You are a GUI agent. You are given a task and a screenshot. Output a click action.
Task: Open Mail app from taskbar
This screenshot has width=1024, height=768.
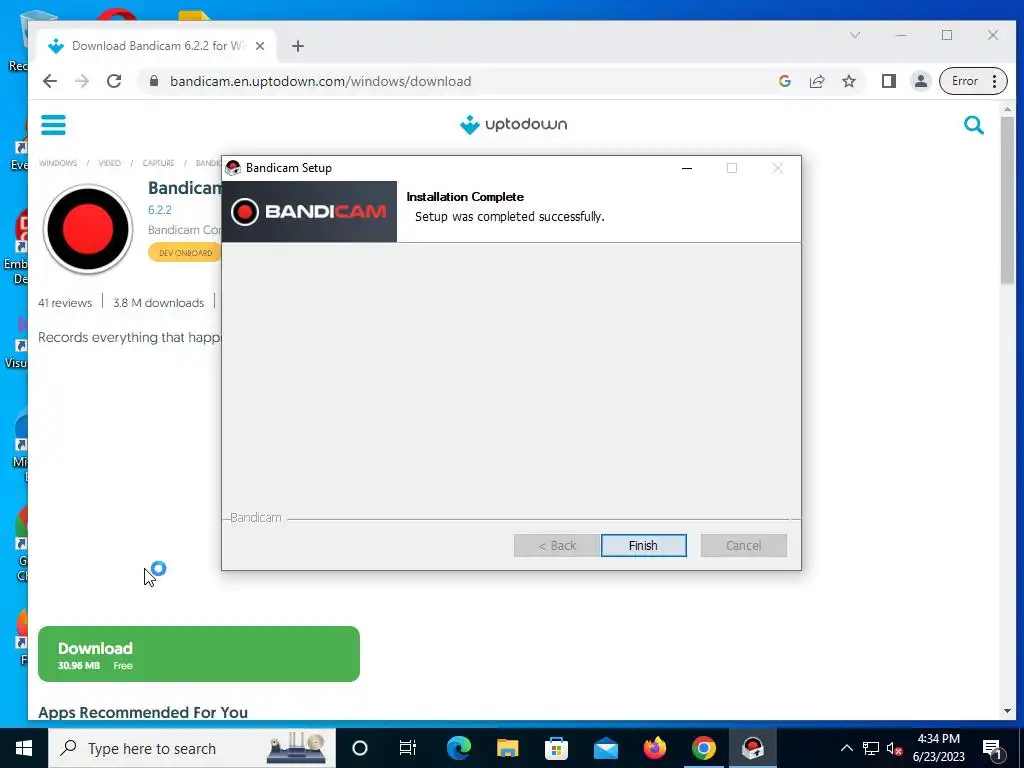click(x=605, y=748)
